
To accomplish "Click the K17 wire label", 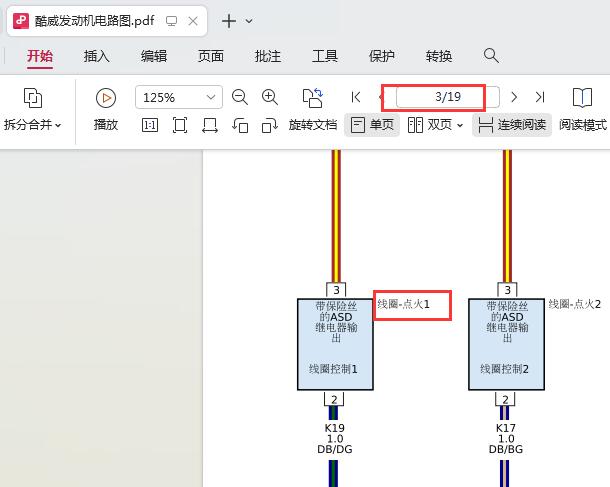I will click(x=506, y=428).
